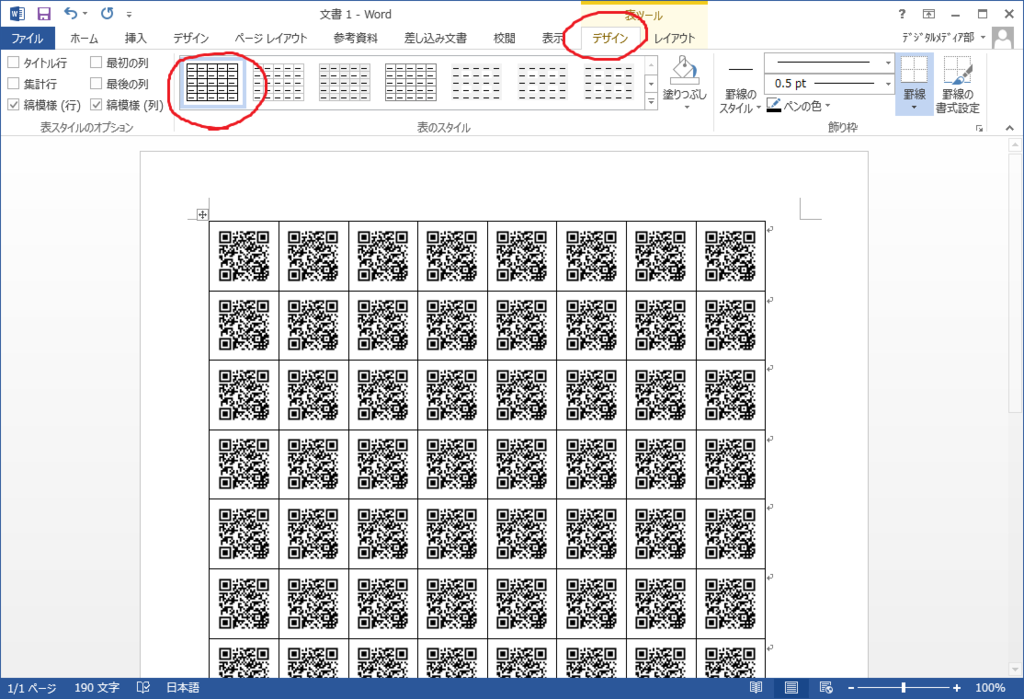The height and width of the screenshot is (699, 1024).
Task: Enable the タイトル行 checkbox
Action: 13,63
